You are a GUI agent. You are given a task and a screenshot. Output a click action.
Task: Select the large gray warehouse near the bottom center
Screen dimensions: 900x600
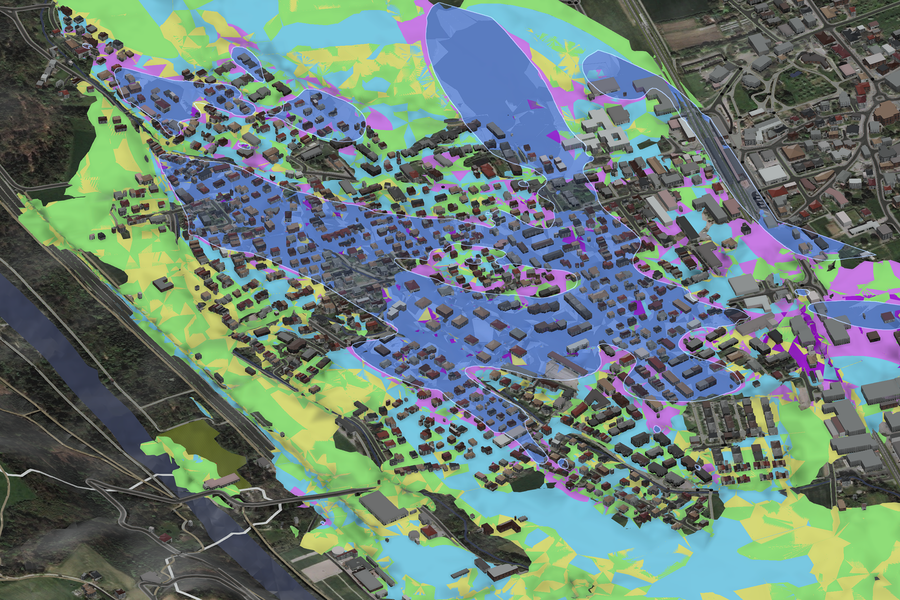[x=383, y=508]
